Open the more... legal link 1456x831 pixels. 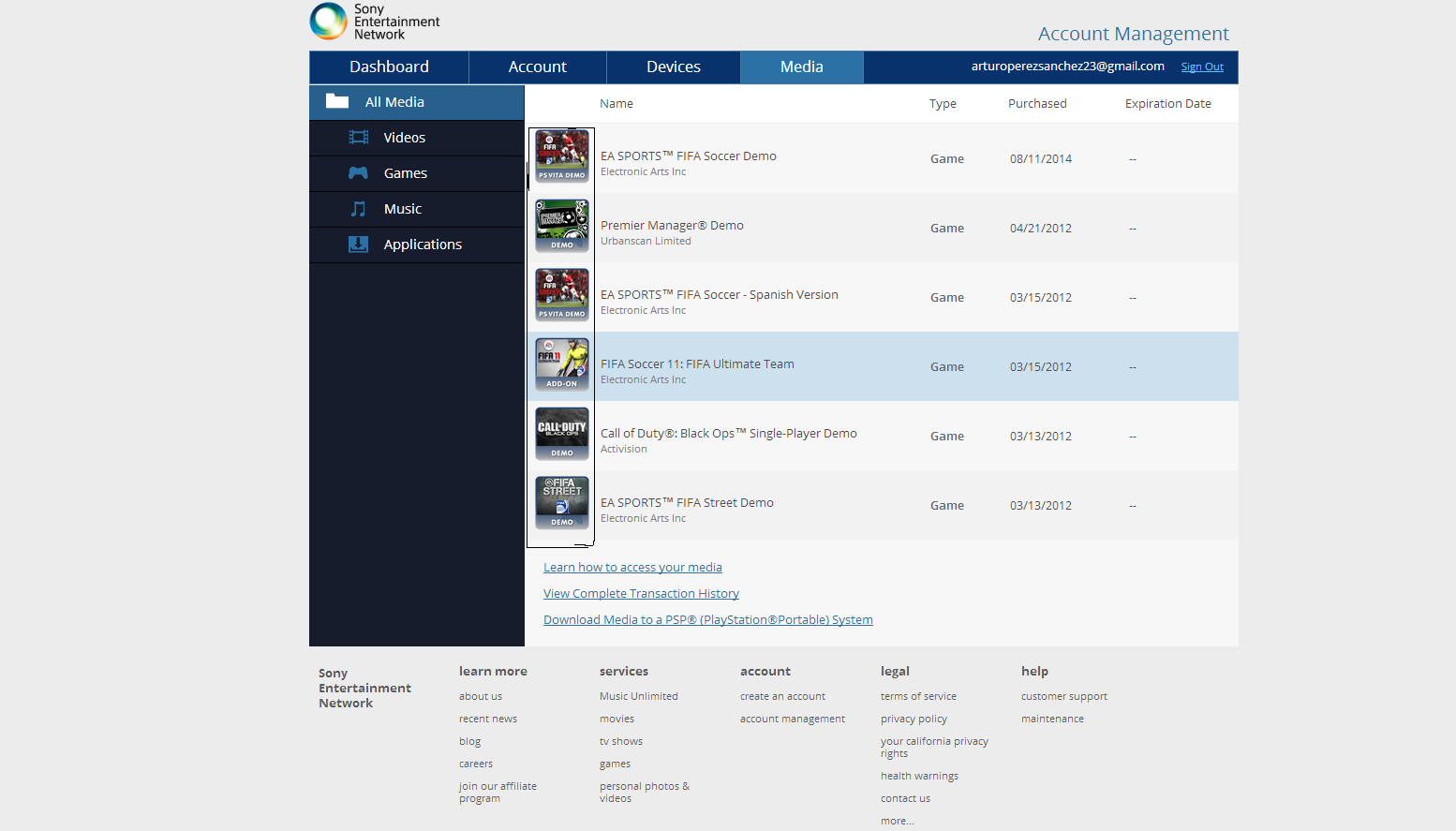coord(897,821)
